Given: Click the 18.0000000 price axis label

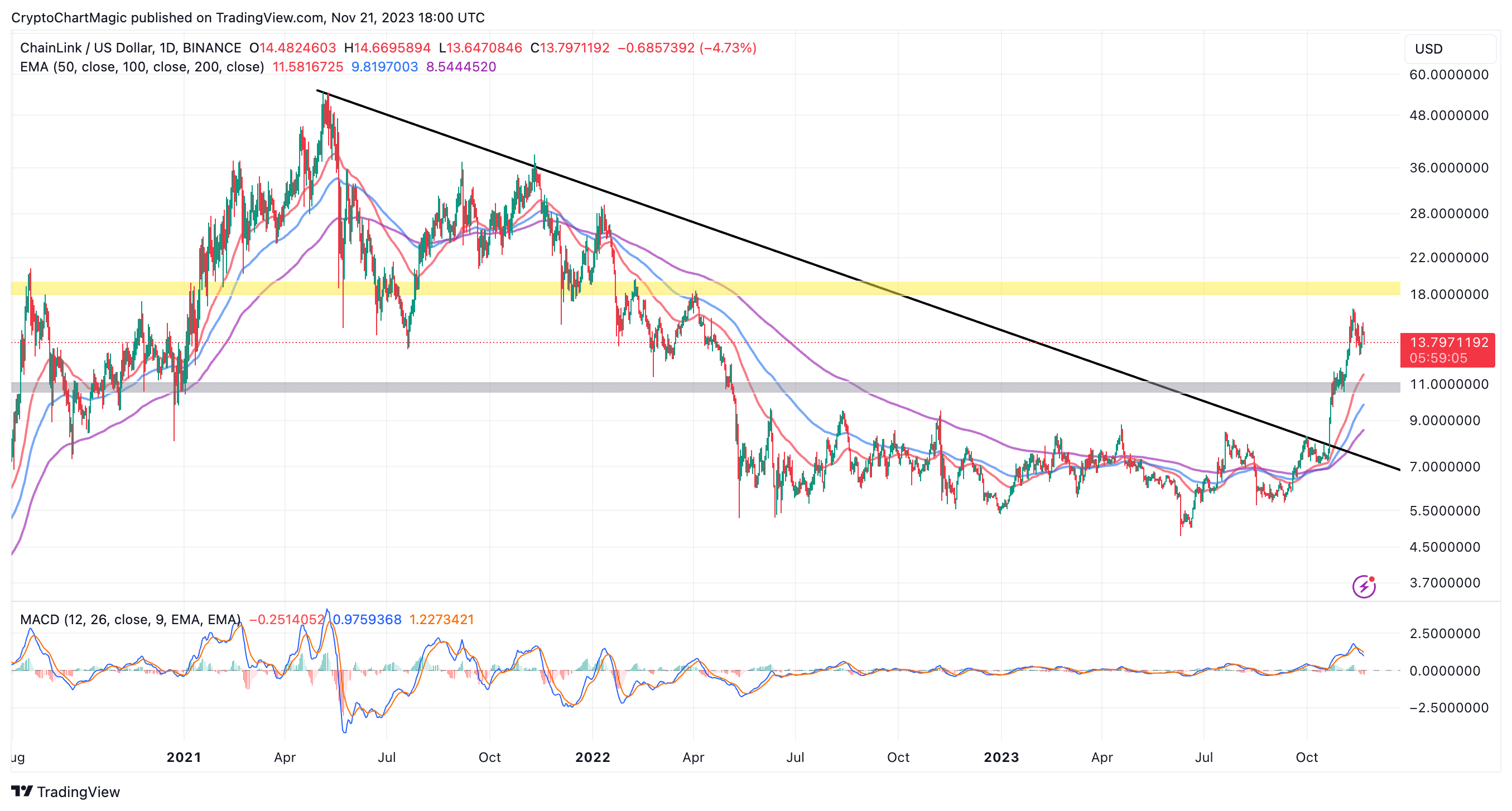Looking at the screenshot, I should (x=1448, y=294).
